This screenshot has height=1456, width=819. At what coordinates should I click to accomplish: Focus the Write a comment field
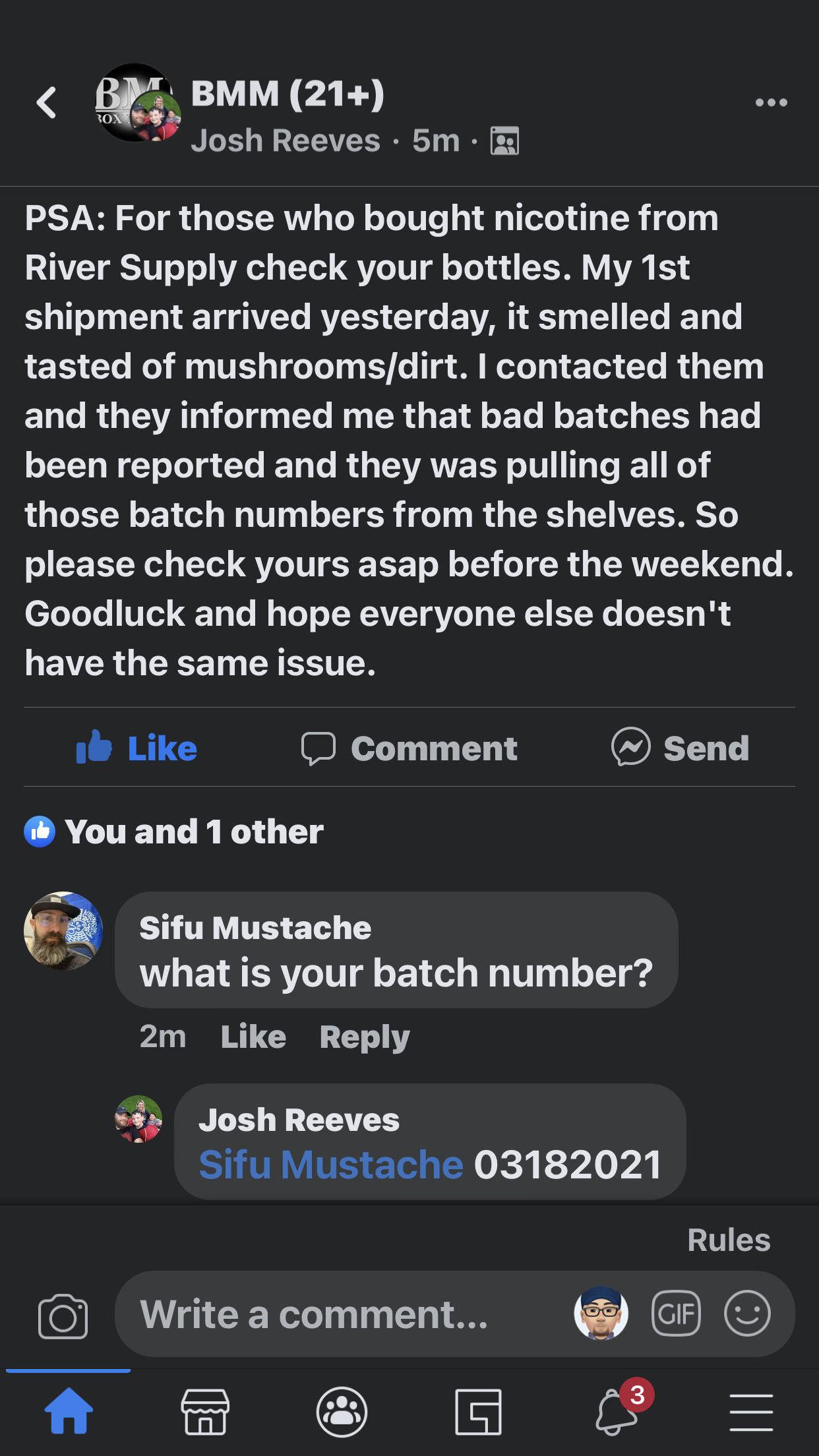click(x=343, y=1314)
